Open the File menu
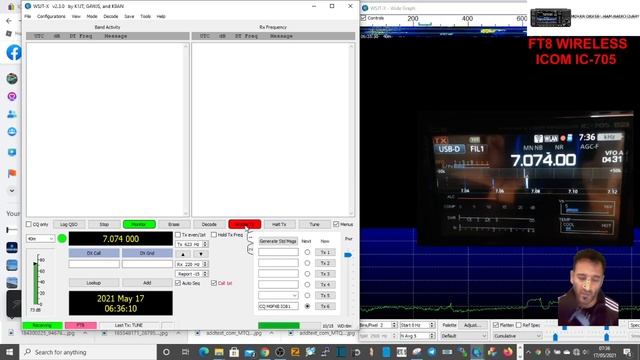This screenshot has height=360, width=640. click(x=28, y=16)
